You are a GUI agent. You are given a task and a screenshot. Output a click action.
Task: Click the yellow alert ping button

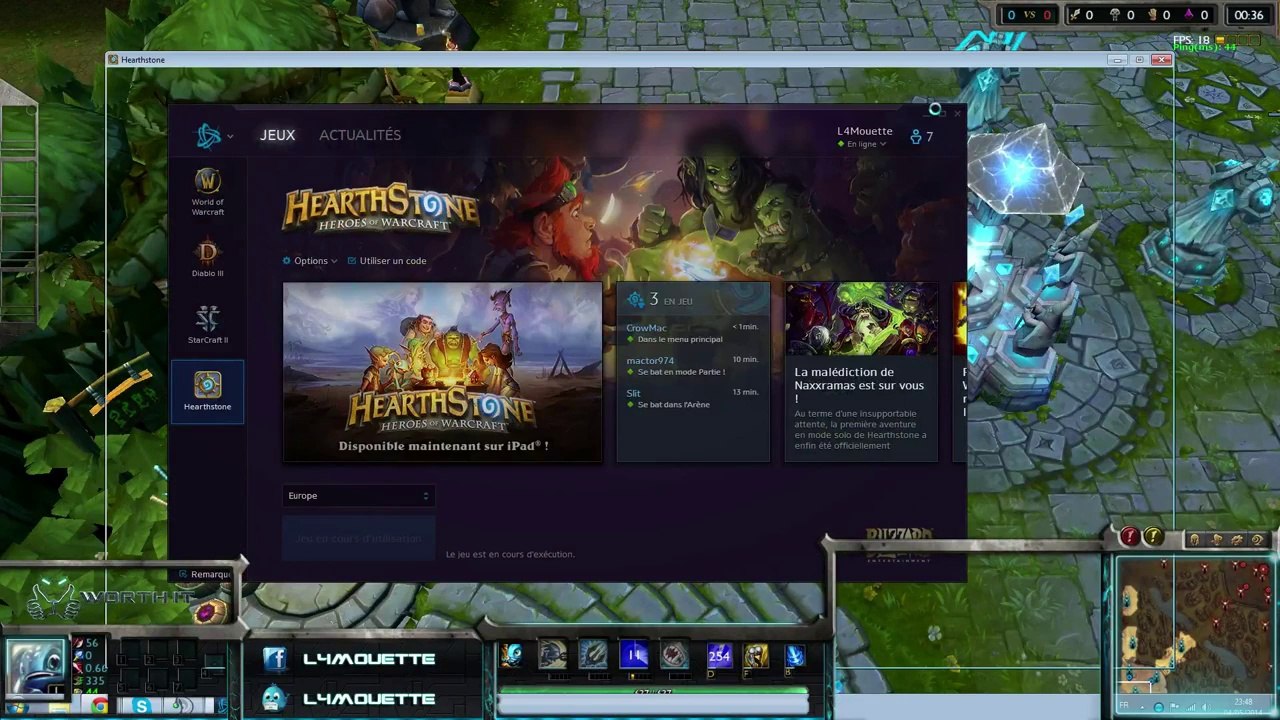(1153, 537)
